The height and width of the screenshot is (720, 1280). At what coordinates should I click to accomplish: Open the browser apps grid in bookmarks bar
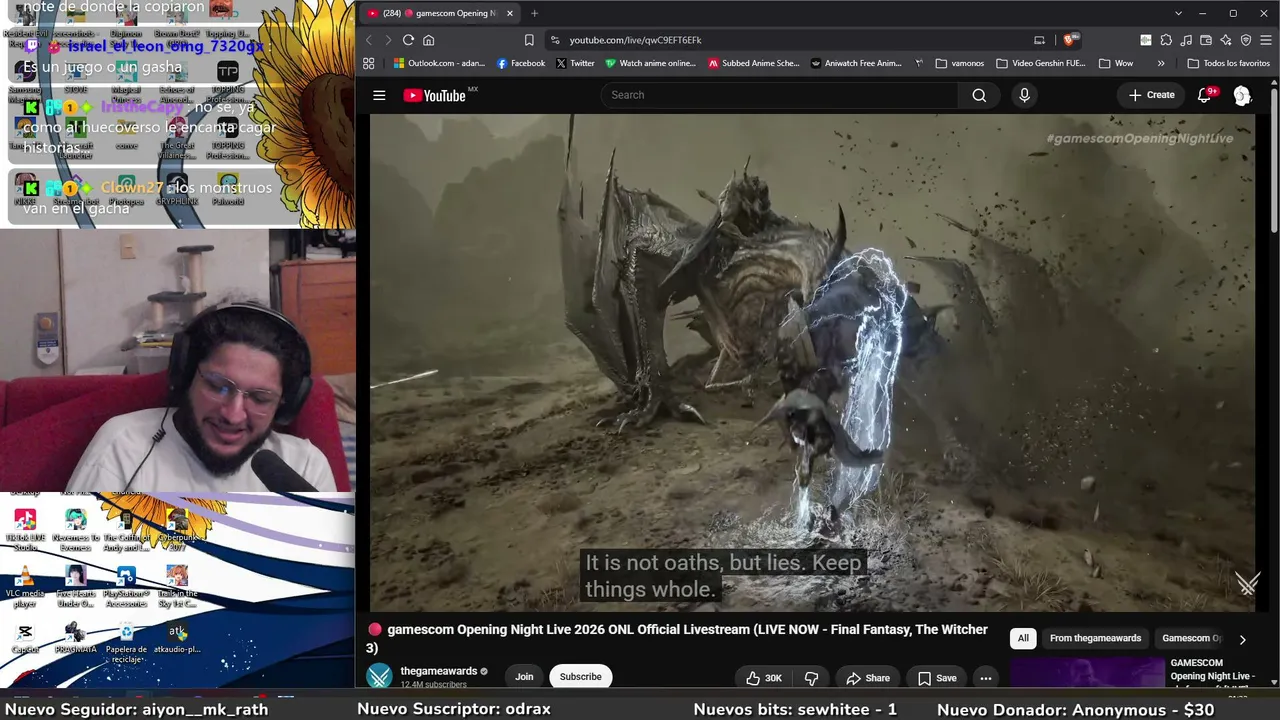pos(369,63)
